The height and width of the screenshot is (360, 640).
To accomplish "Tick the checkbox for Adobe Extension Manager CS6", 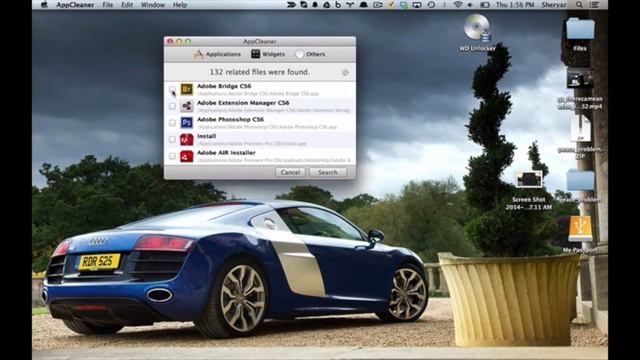I will click(x=172, y=106).
